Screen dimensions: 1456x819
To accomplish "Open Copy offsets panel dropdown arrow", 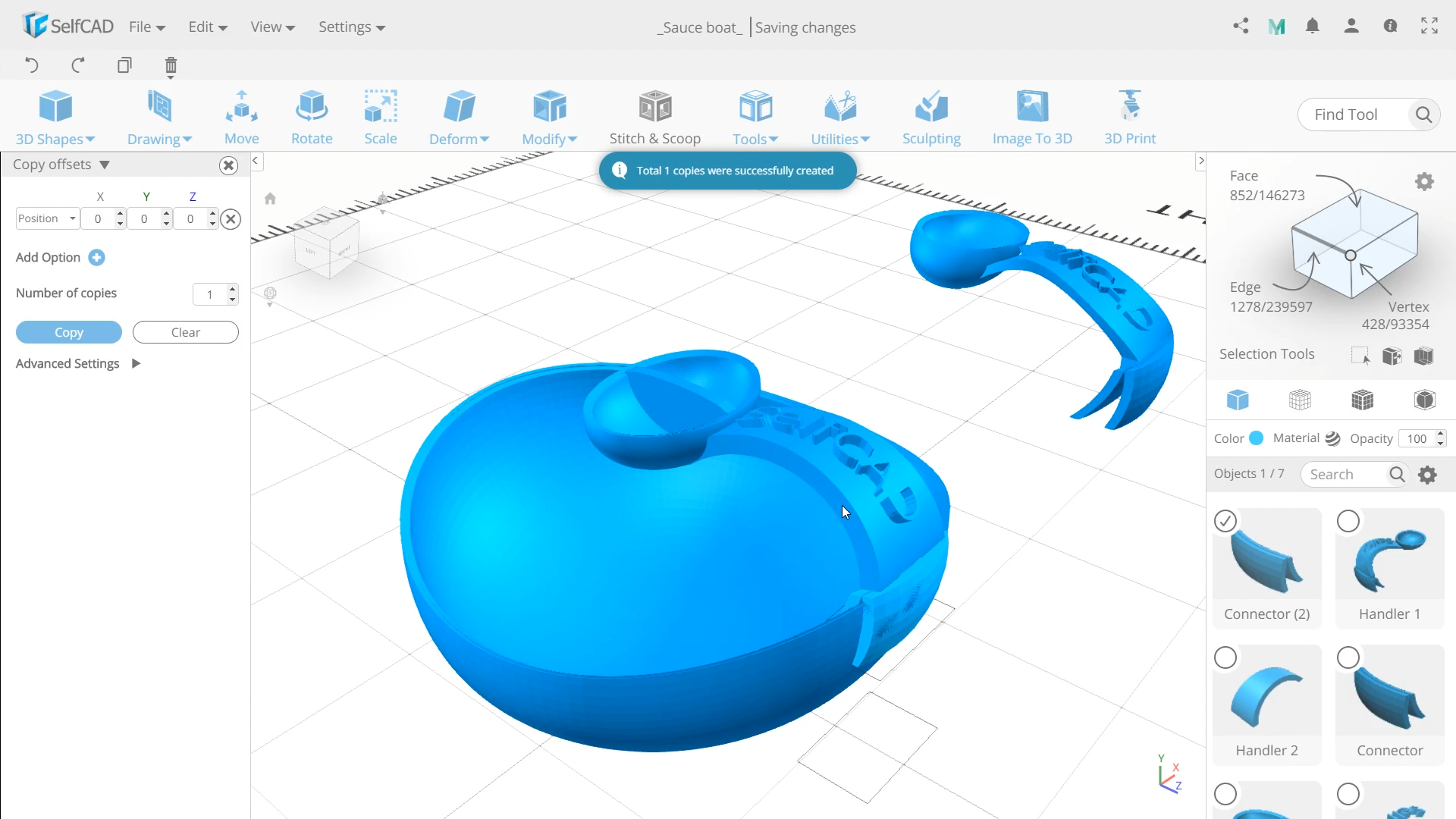I will (x=105, y=165).
